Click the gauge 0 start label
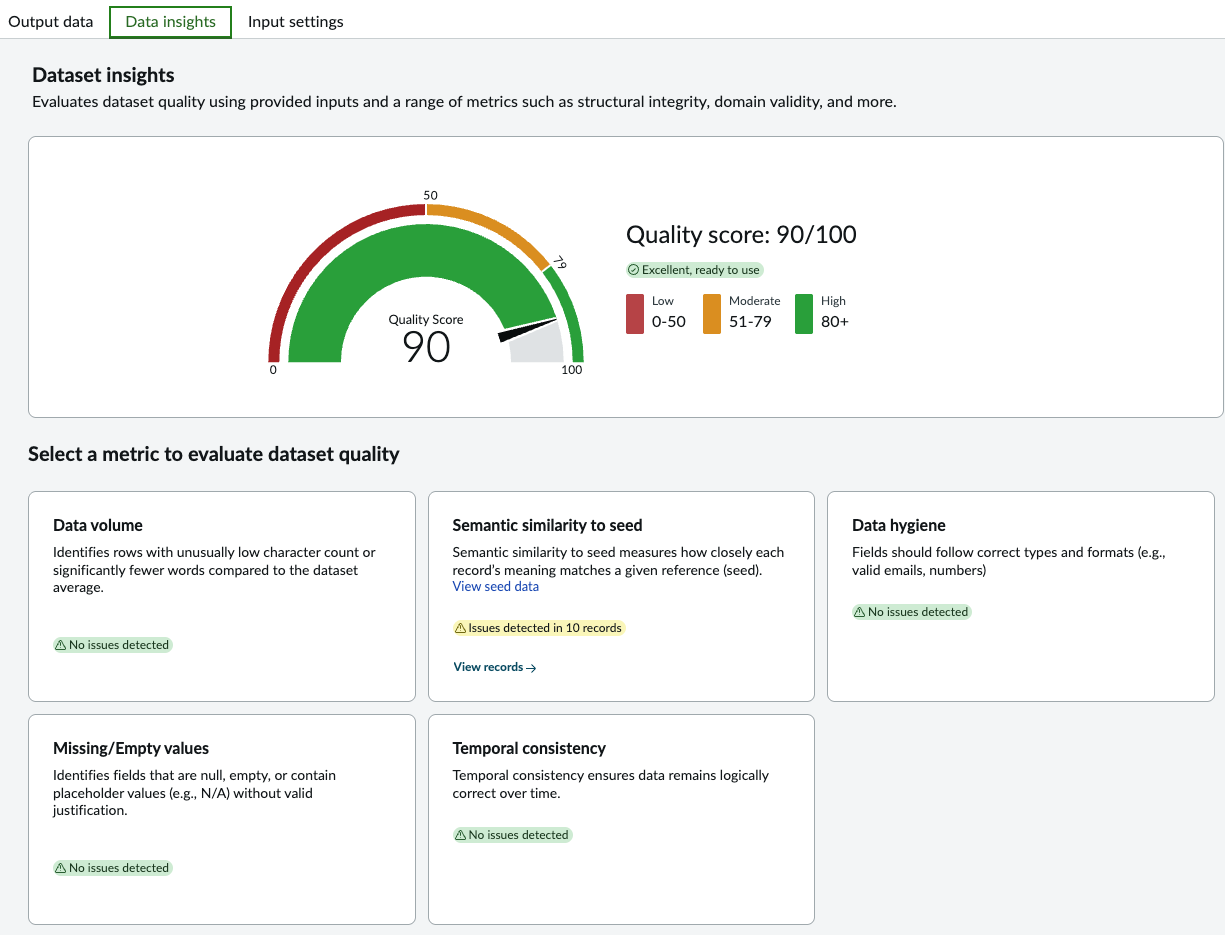The height and width of the screenshot is (935, 1225). [273, 370]
